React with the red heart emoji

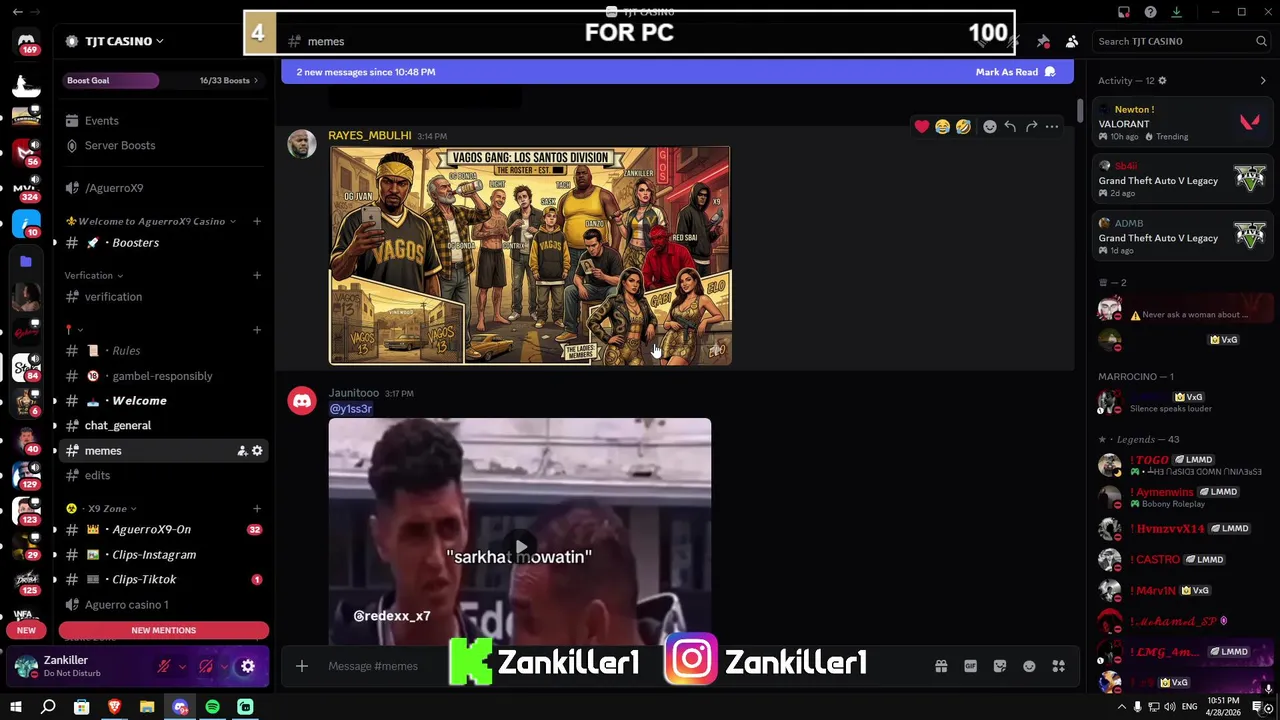click(x=921, y=127)
